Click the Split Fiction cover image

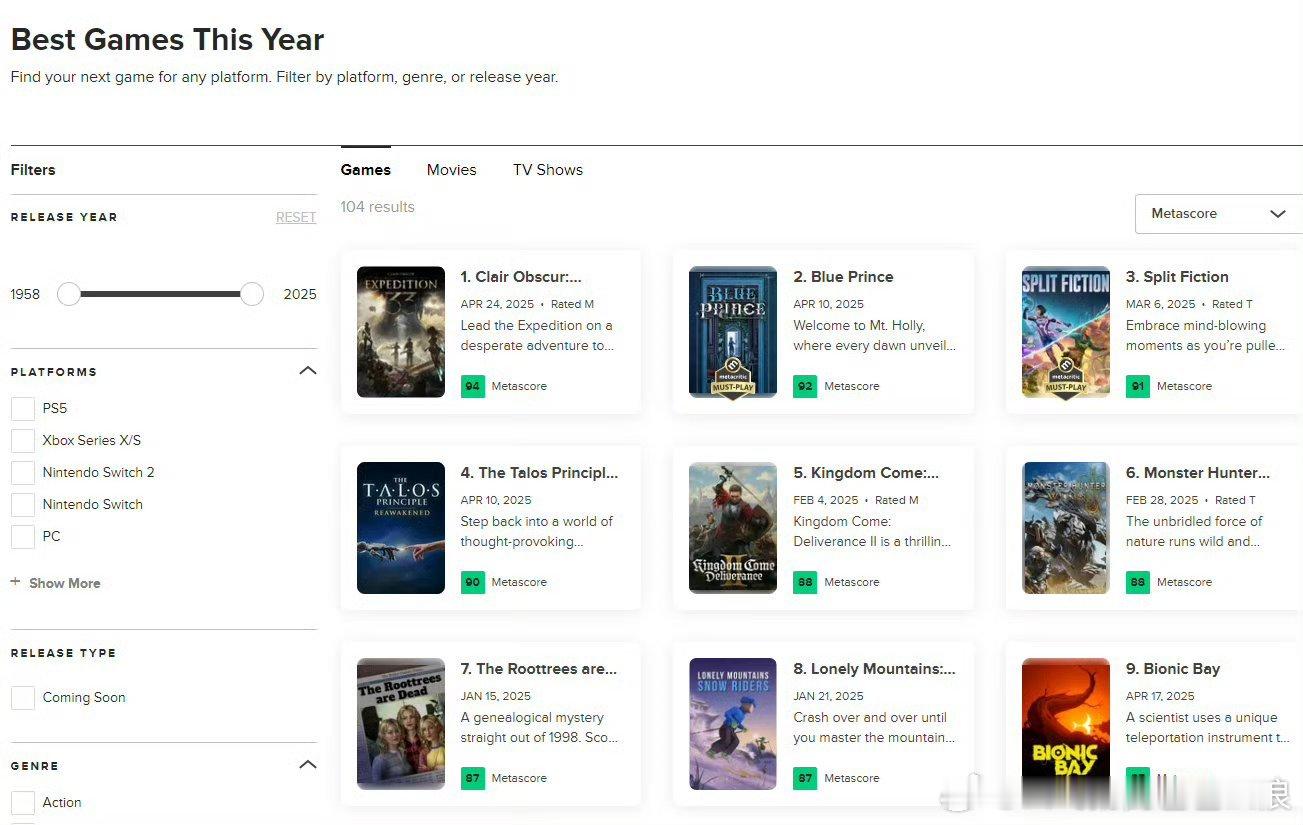click(x=1066, y=332)
